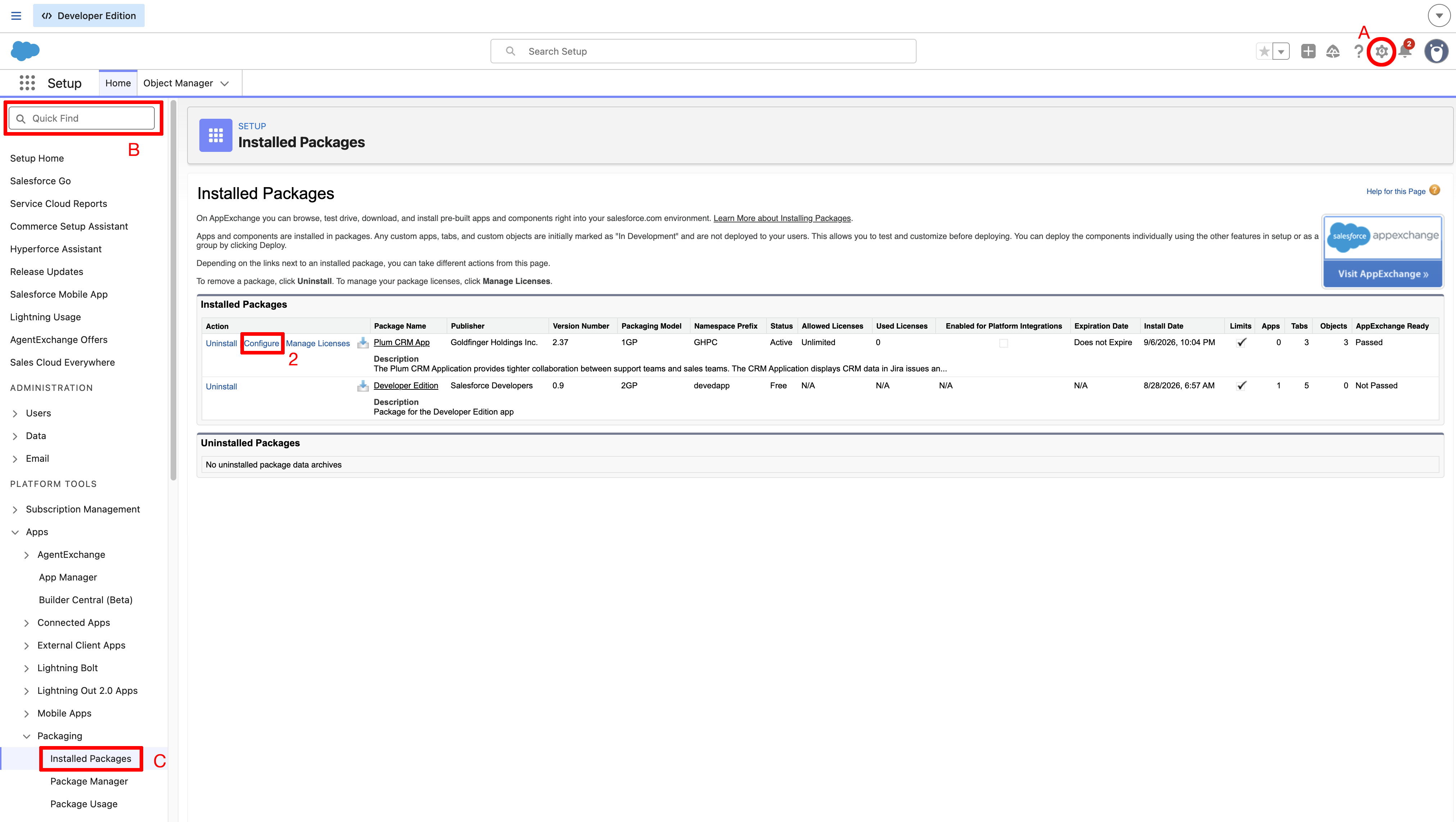Viewport: 1456px width, 822px height.
Task: Open the Global Actions plus icon
Action: click(x=1308, y=51)
